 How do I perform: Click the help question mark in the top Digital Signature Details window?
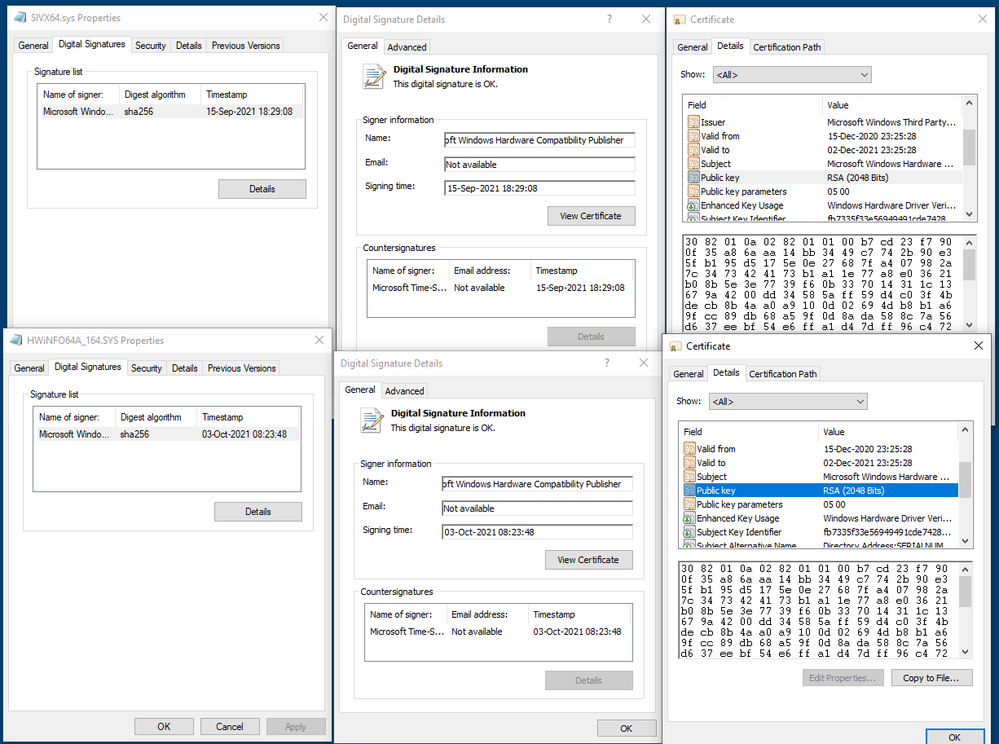tap(609, 19)
